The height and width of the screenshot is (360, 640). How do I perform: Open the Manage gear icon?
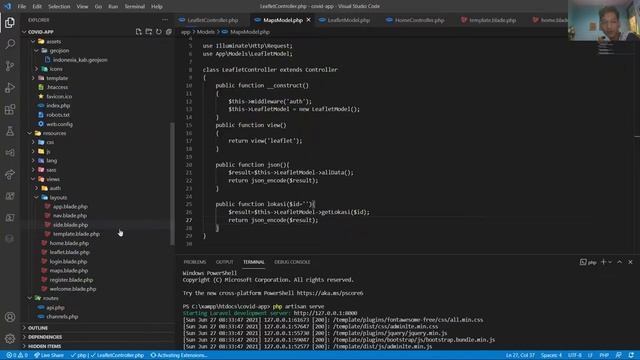(x=10, y=338)
